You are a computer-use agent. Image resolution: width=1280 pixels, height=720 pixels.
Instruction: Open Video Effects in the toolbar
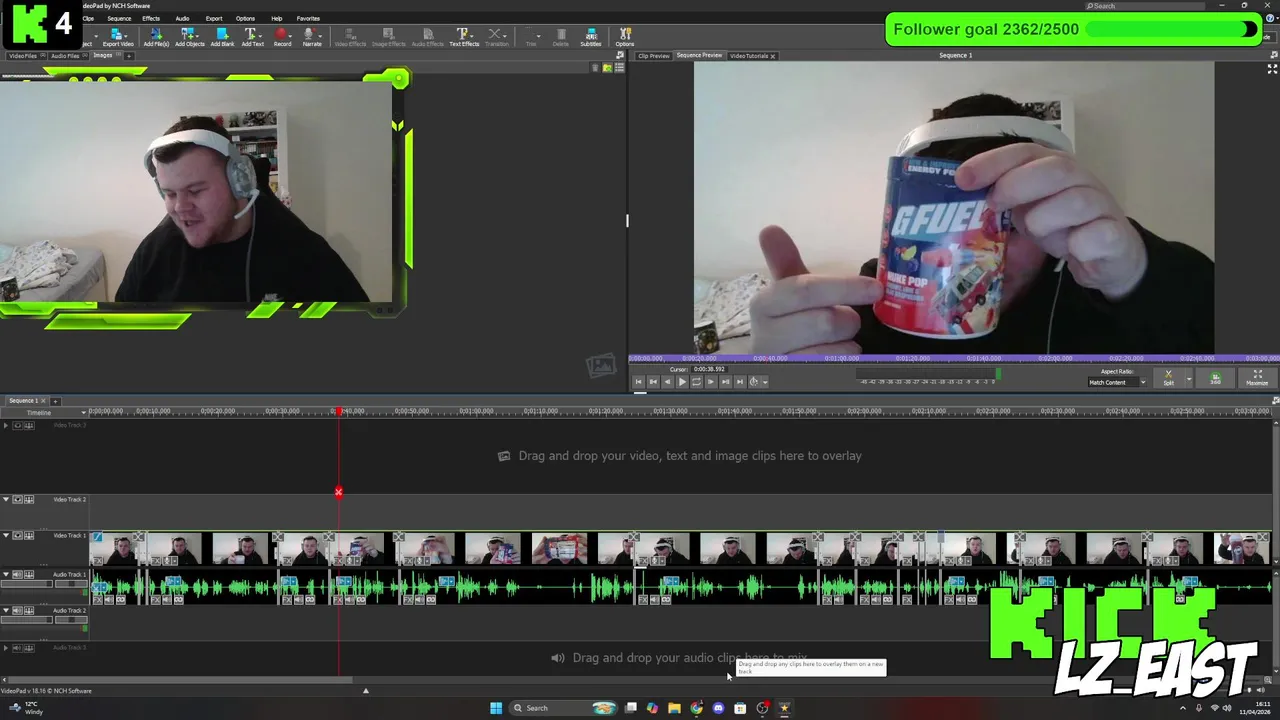[x=350, y=38]
